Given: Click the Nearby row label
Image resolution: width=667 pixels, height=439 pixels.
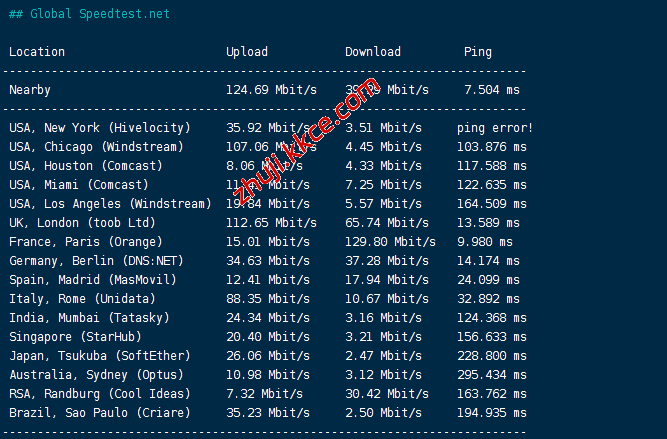Looking at the screenshot, I should pos(30,90).
